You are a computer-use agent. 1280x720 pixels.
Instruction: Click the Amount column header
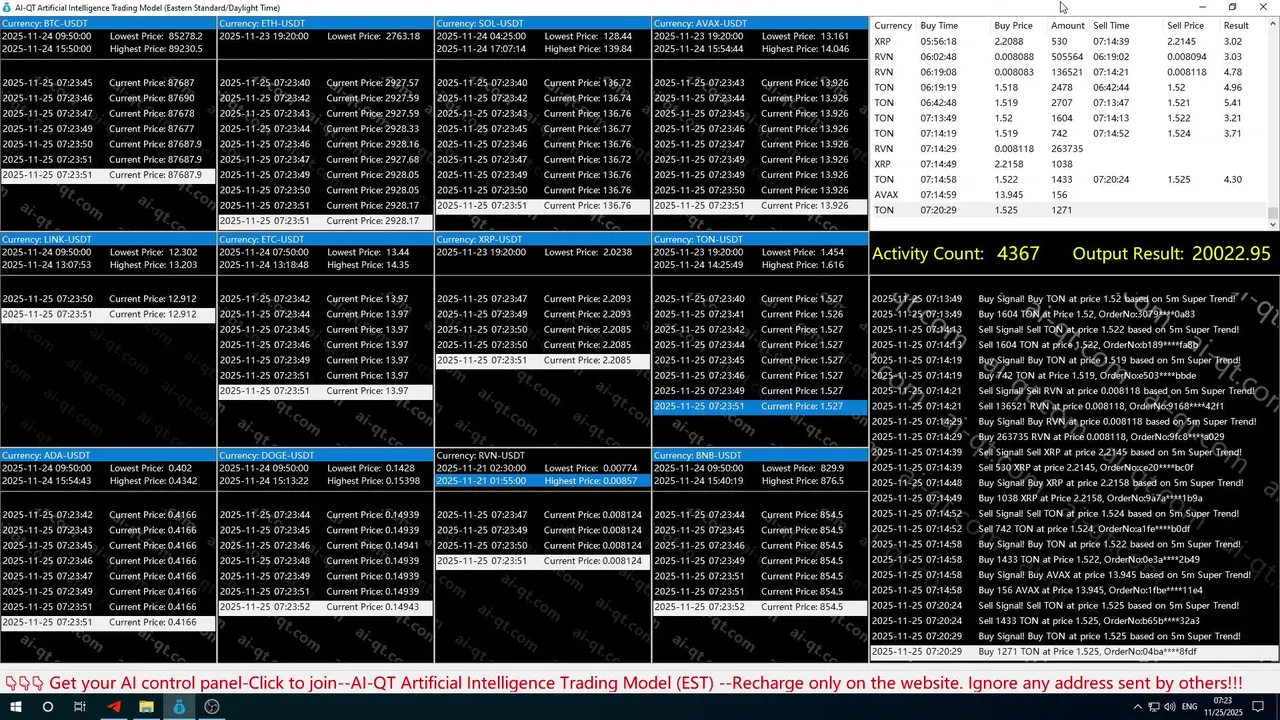(1068, 25)
